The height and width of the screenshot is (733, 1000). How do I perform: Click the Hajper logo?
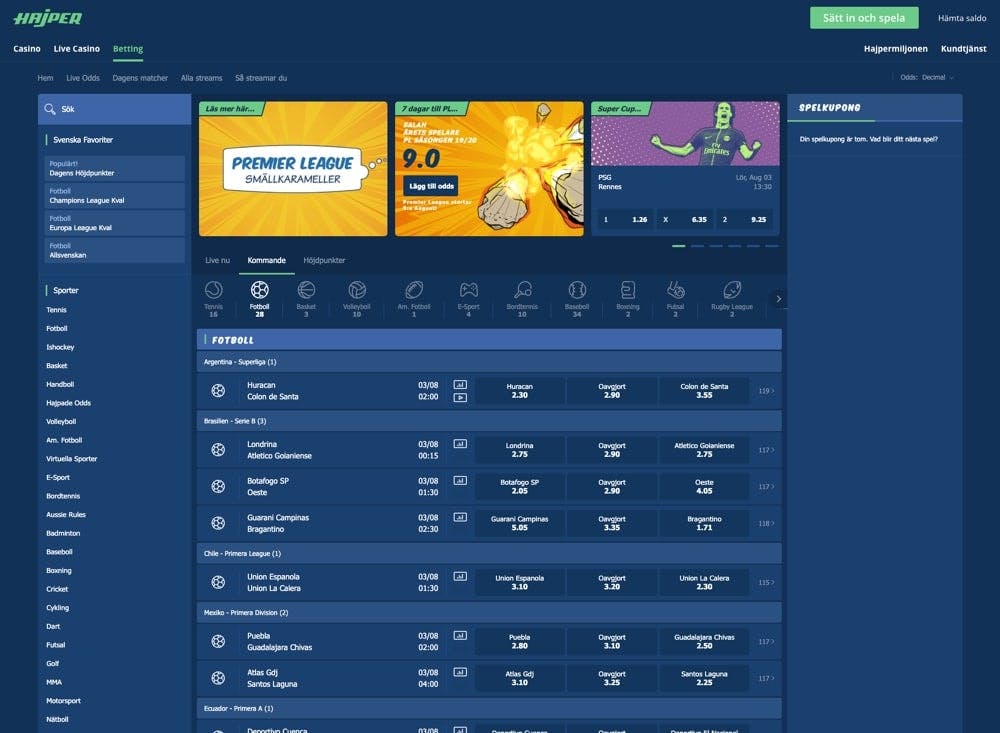click(48, 18)
